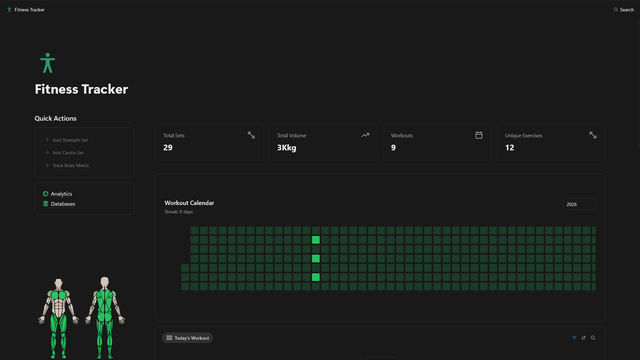Image resolution: width=640 pixels, height=360 pixels.
Task: Click the Workouts value 9
Action: [393, 148]
